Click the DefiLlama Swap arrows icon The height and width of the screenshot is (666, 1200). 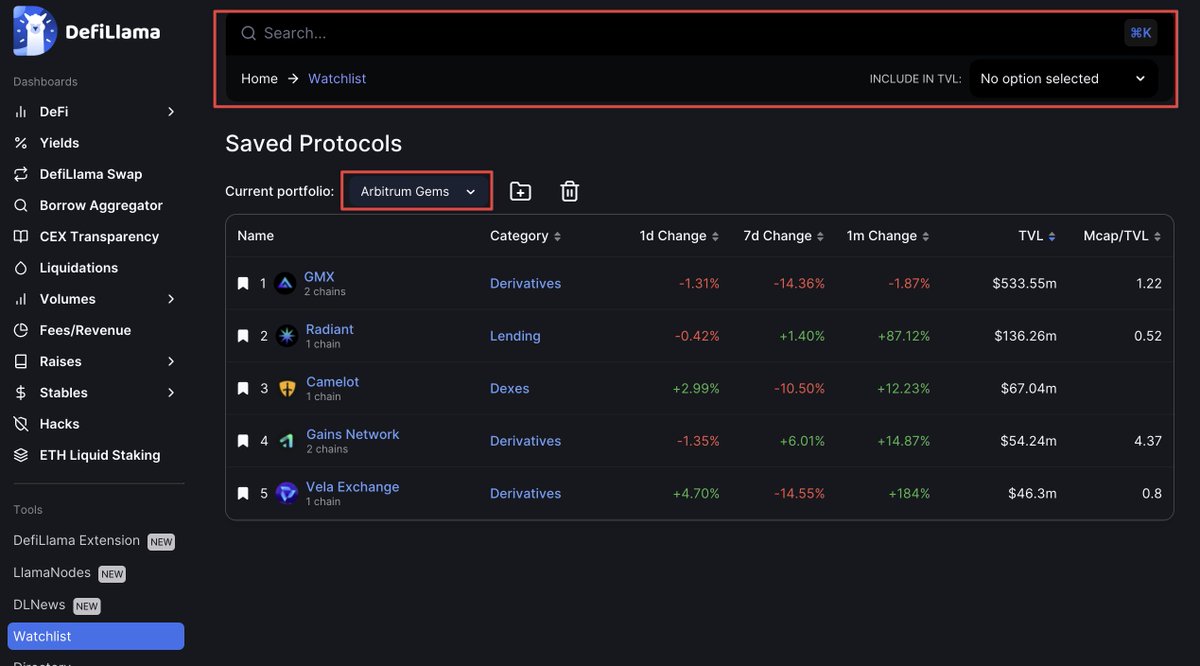point(20,174)
